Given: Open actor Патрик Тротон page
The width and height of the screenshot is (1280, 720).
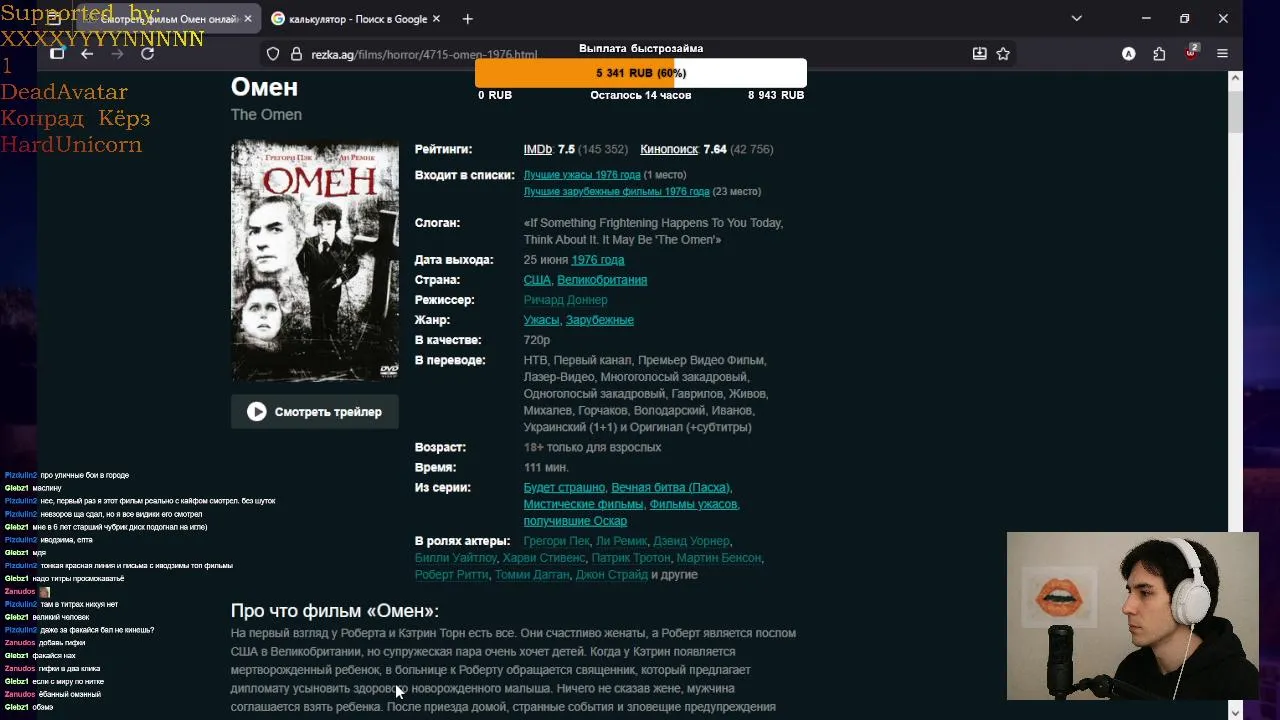Looking at the screenshot, I should 631,558.
